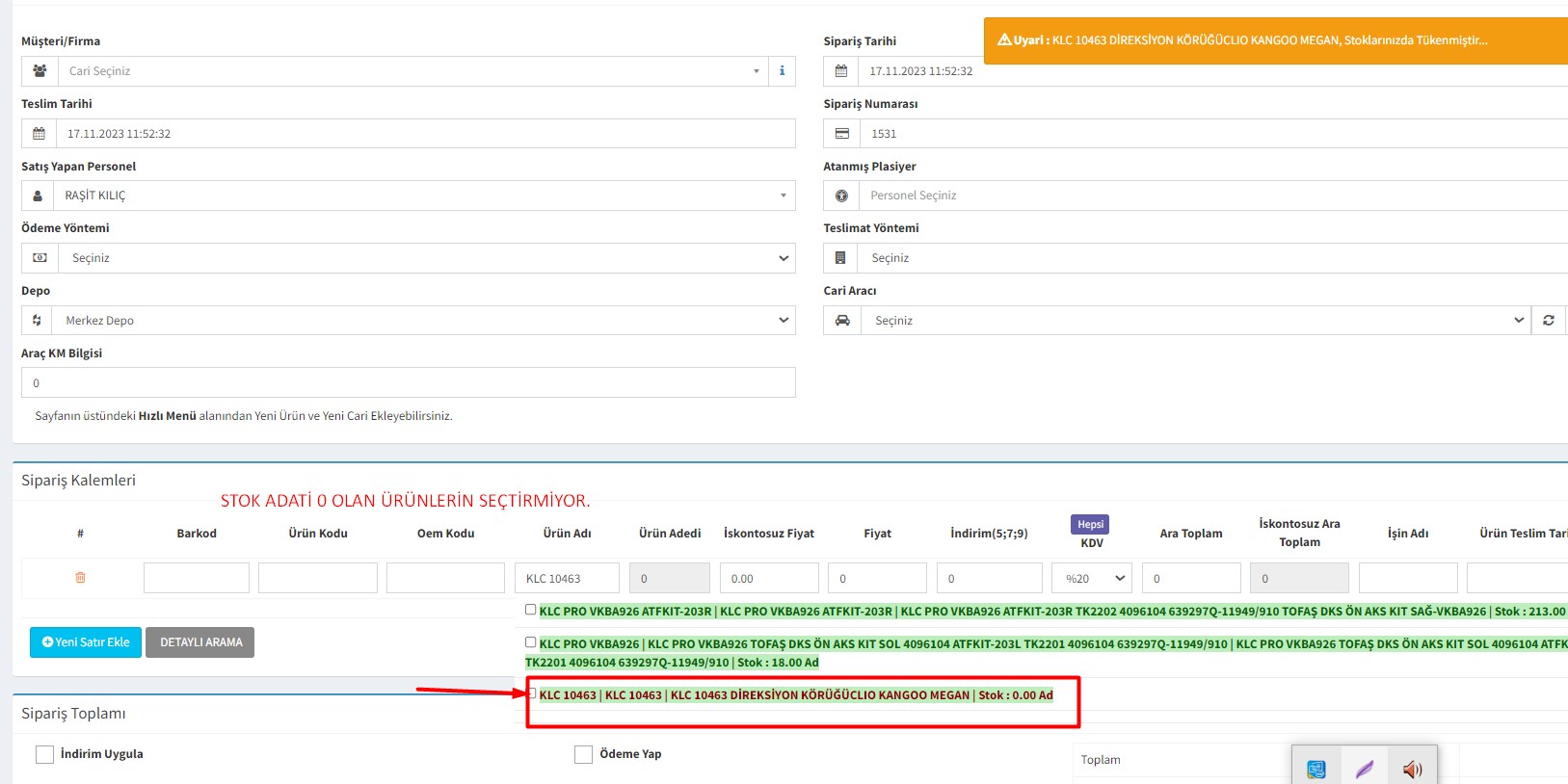This screenshot has height=784, width=1568.
Task: Click the warning triangle in the orange alert
Action: click(1004, 40)
